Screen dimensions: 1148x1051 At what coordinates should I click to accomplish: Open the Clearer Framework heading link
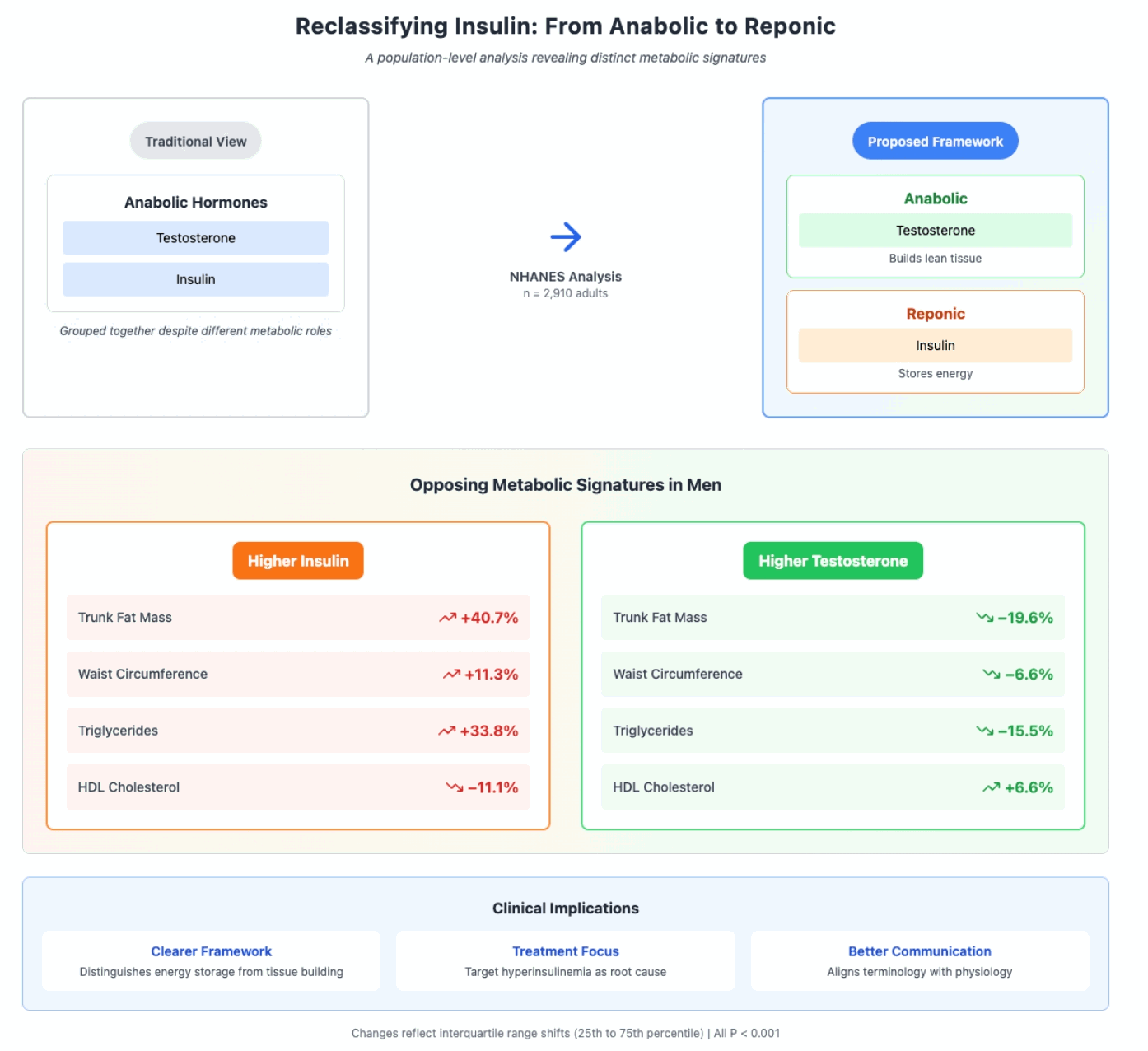point(211,951)
